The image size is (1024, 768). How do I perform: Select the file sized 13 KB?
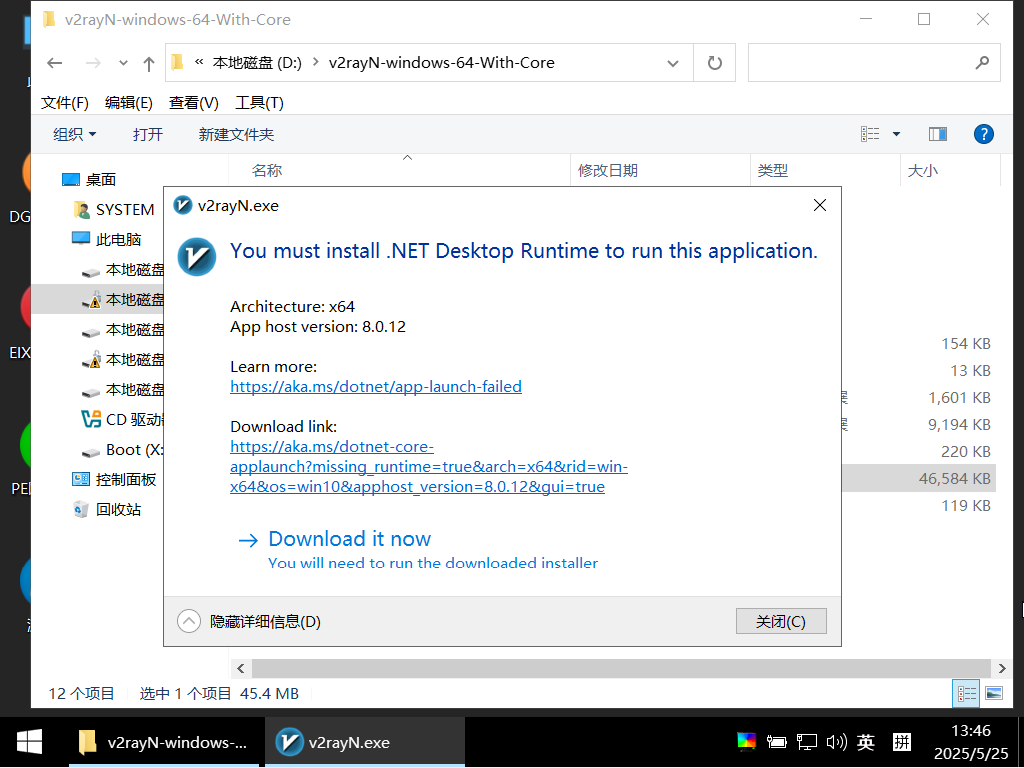tap(970, 371)
